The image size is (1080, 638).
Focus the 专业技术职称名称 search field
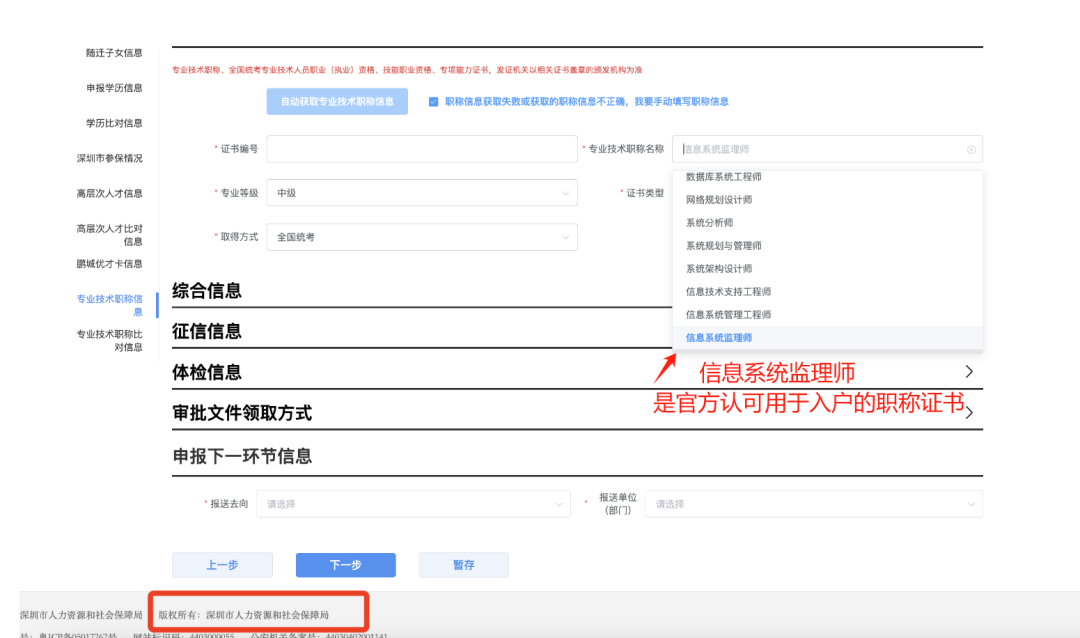tap(827, 150)
